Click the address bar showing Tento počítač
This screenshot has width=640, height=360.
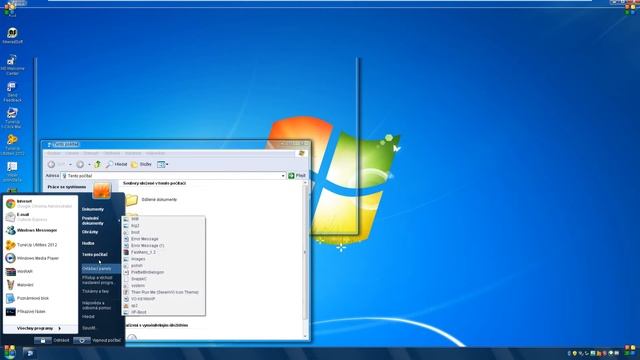173,176
